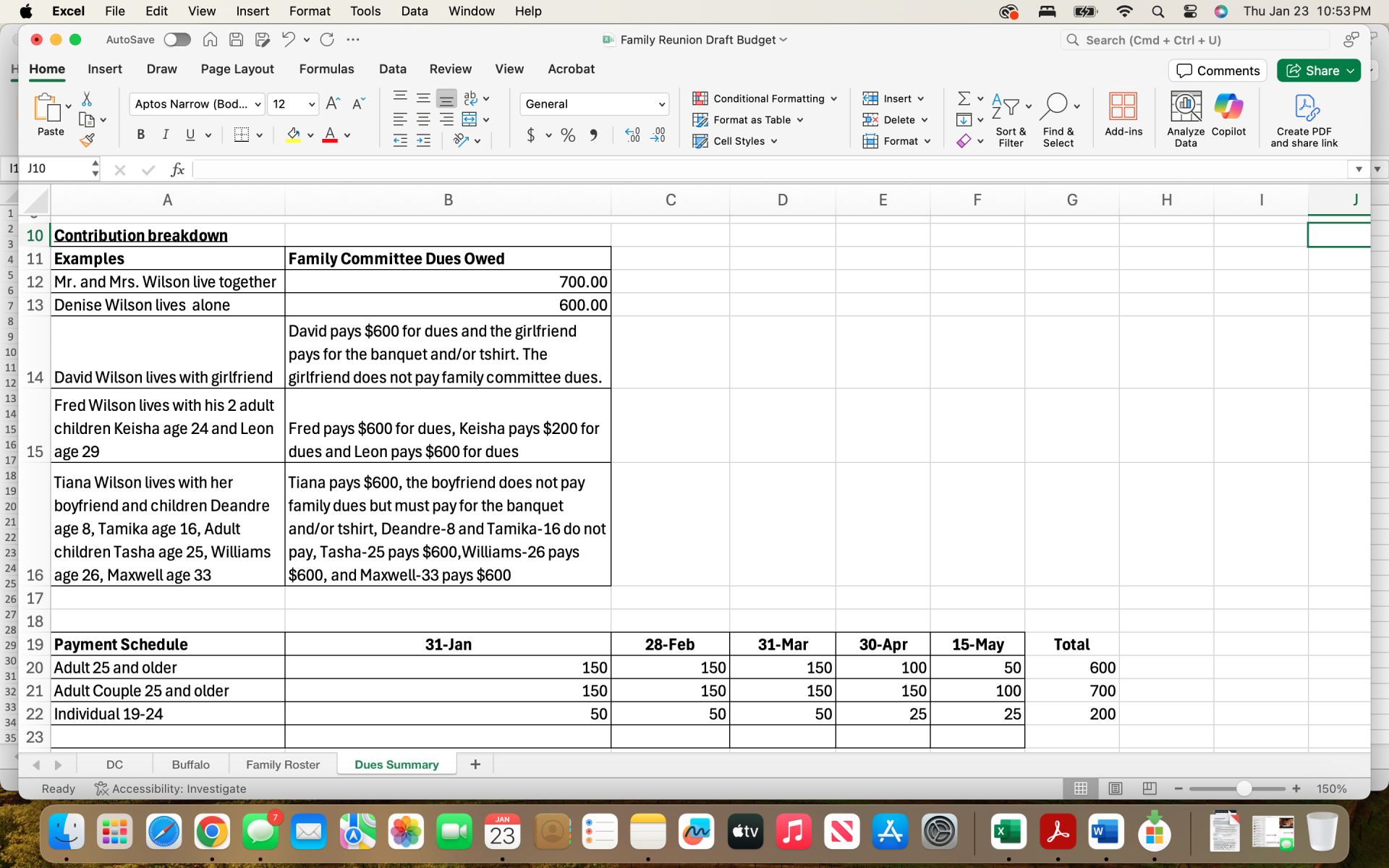Click the AutoSum sigma icon
This screenshot has width=1389, height=868.
[964, 98]
